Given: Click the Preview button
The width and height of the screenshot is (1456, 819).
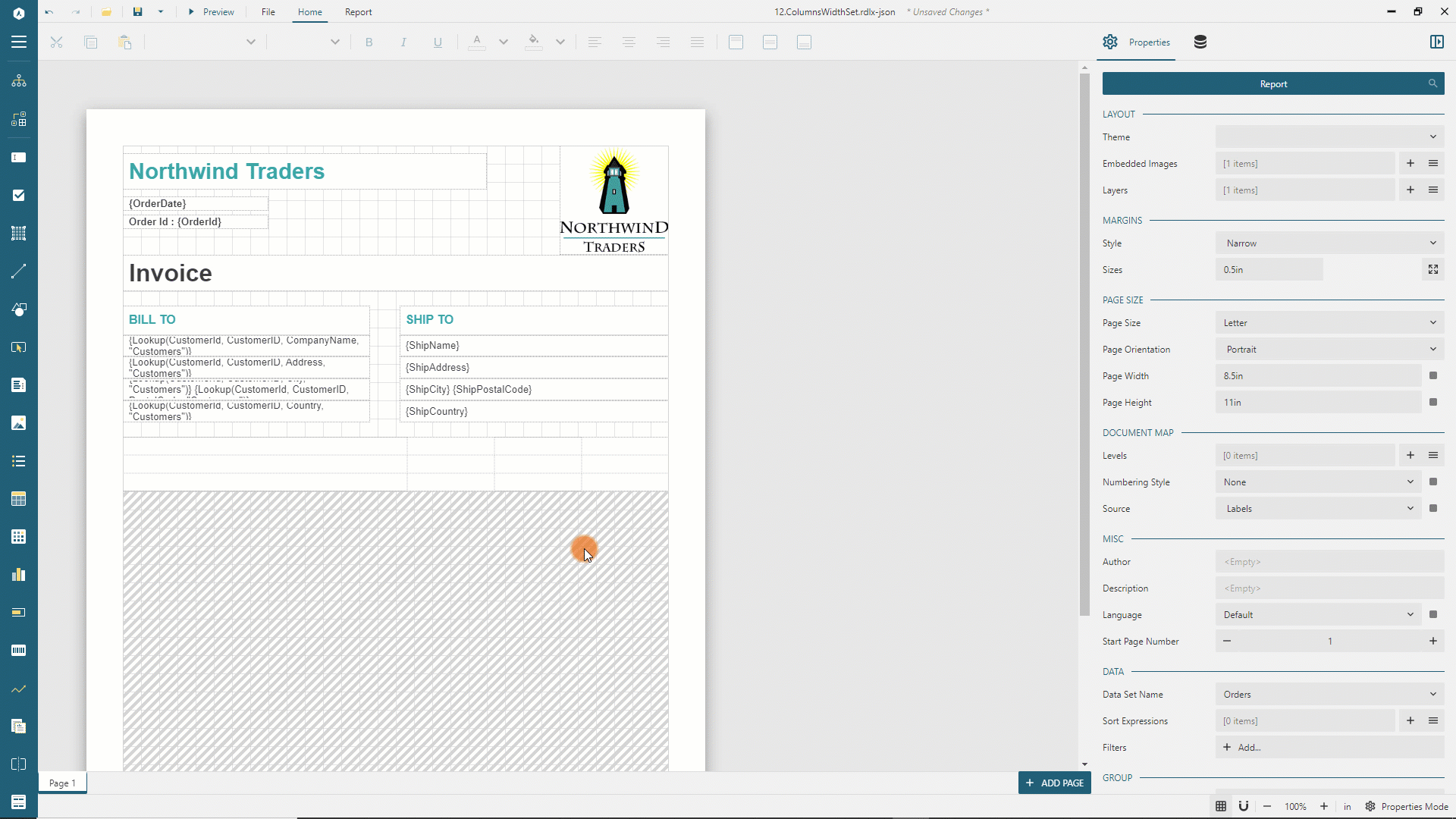Looking at the screenshot, I should tap(212, 12).
